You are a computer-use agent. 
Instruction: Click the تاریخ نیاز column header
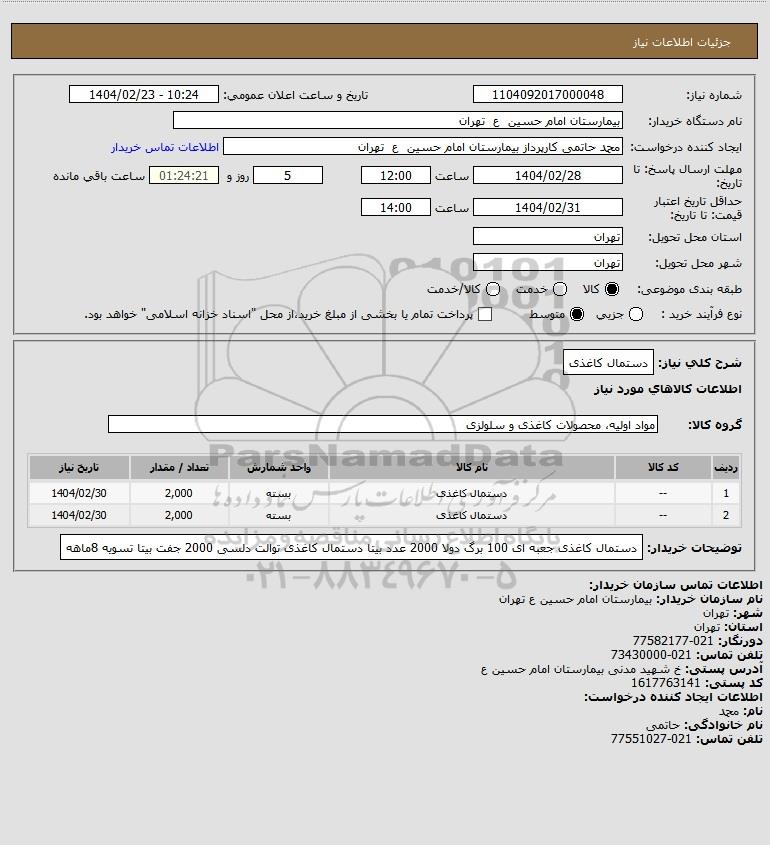79,467
